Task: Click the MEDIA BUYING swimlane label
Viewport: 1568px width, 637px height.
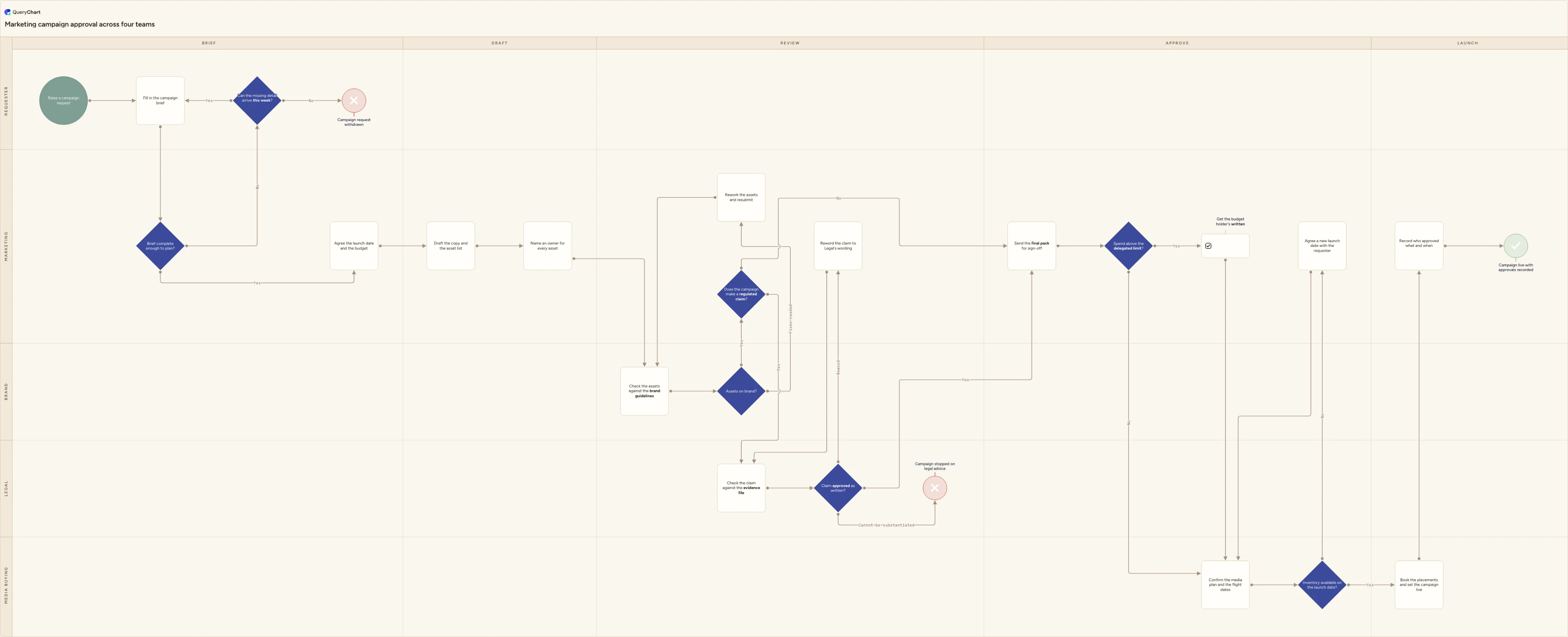Action: pos(6,585)
